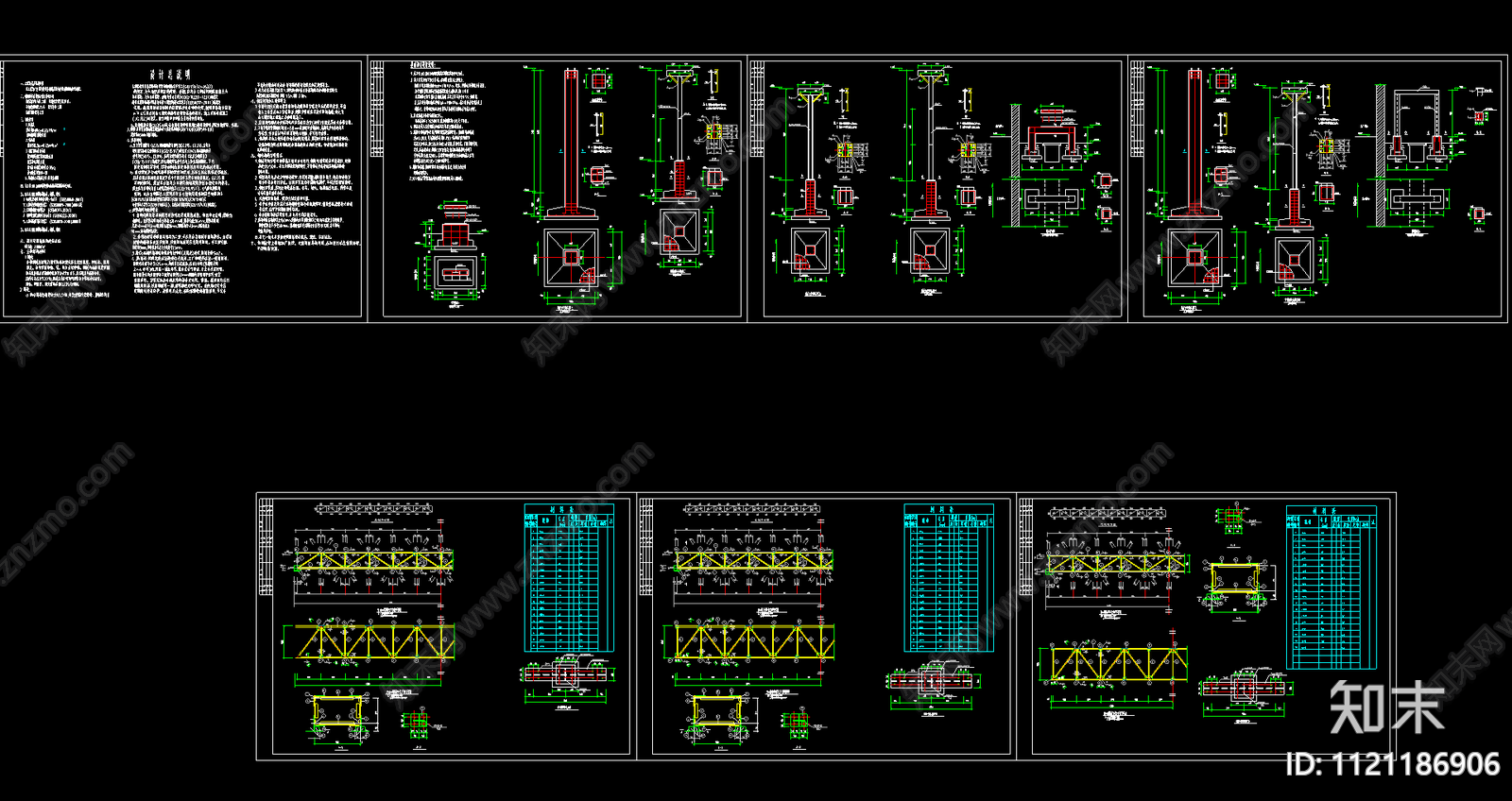Click the tall red column in second top sheet
1512x801 pixels.
[x=570, y=140]
